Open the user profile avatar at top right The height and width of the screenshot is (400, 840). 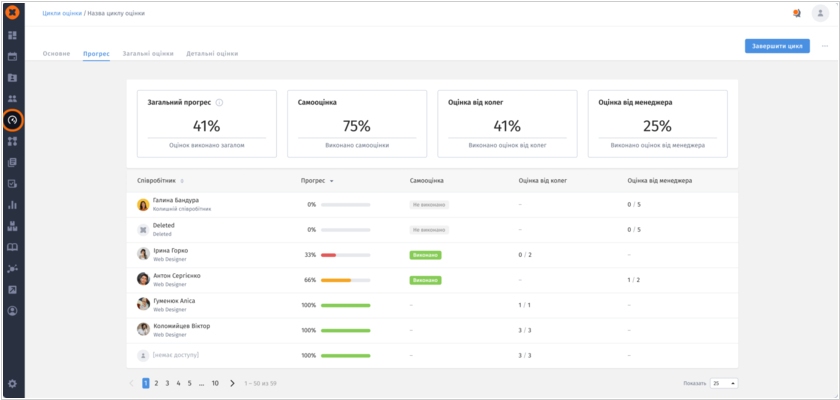819,13
